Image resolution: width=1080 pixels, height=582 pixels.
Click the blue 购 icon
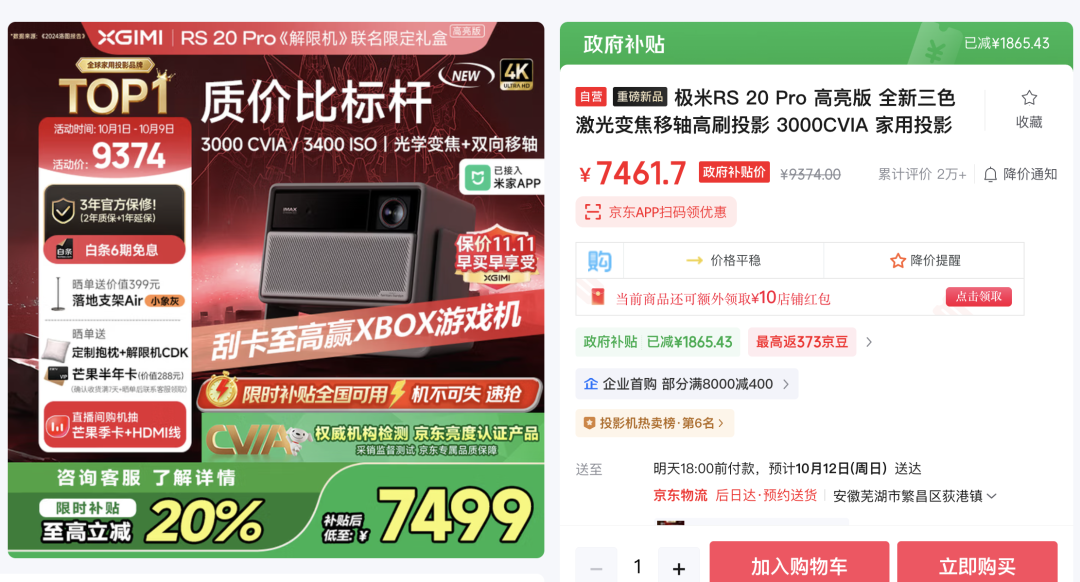point(599,260)
